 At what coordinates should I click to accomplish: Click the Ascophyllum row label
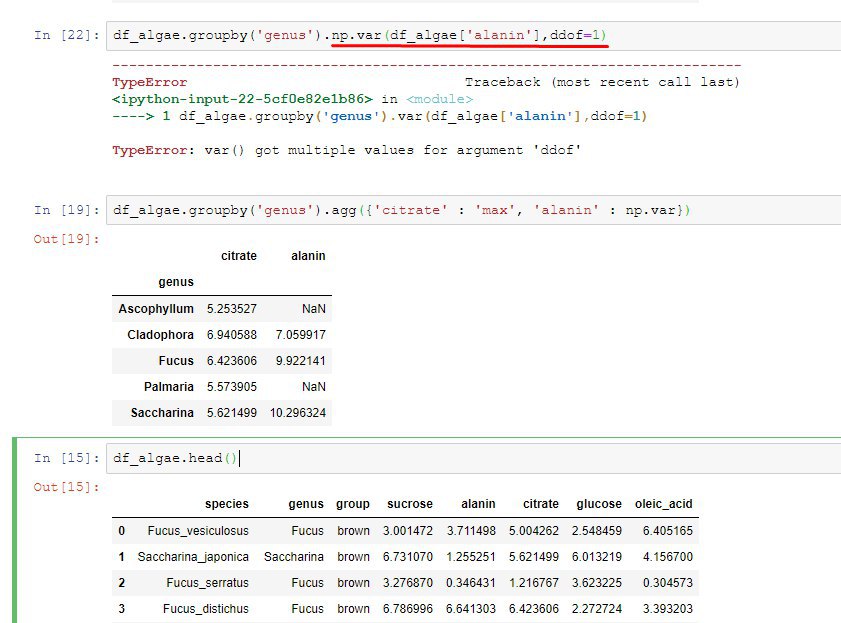(156, 309)
